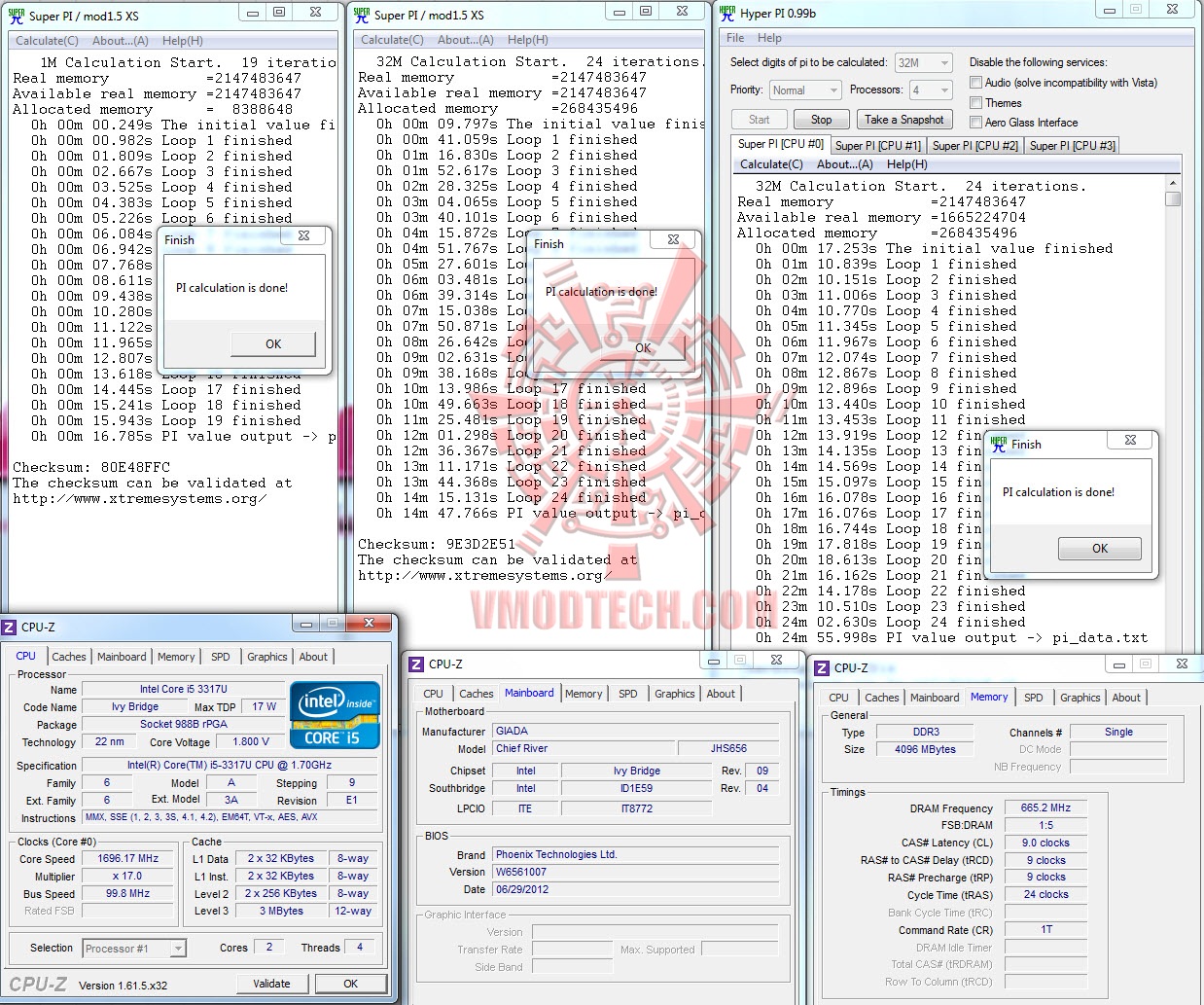Open Calculate(C) menu inside Hyper PI tab
The image size is (1204, 1005).
(771, 164)
